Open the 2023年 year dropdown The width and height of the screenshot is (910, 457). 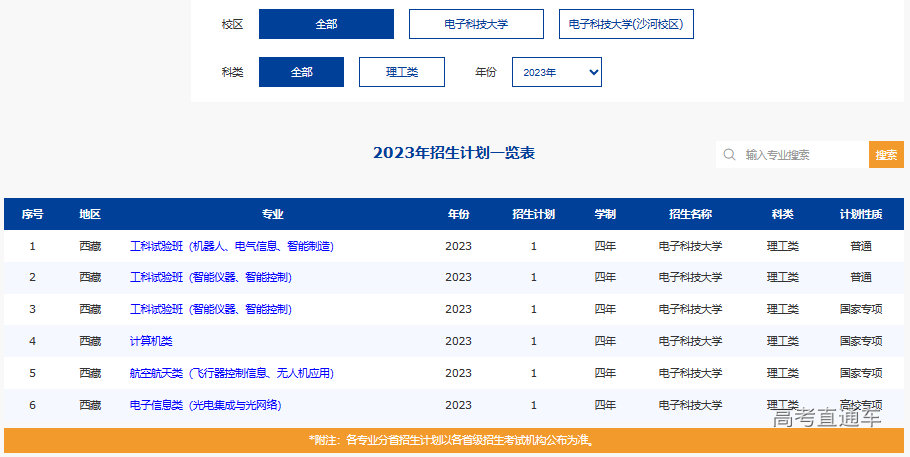[556, 72]
